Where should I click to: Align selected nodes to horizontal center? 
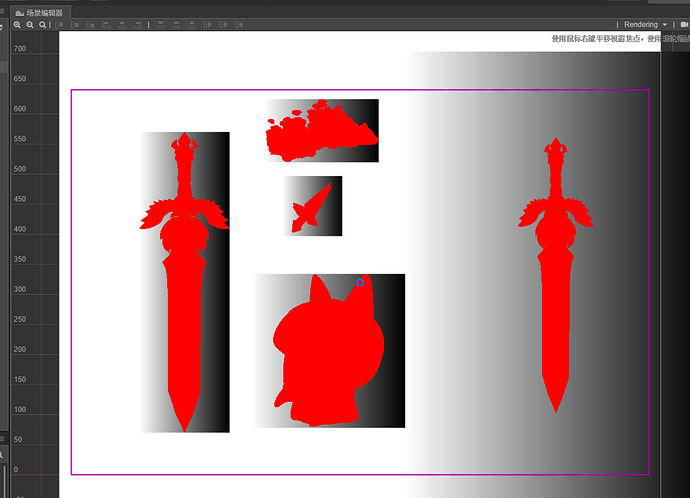122,25
